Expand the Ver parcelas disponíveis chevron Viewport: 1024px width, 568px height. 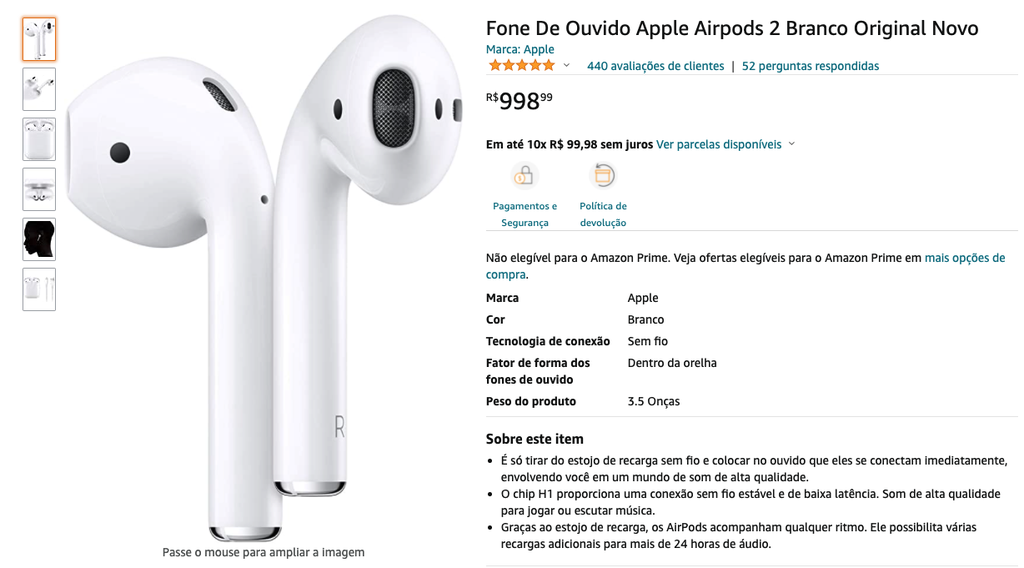tap(792, 144)
